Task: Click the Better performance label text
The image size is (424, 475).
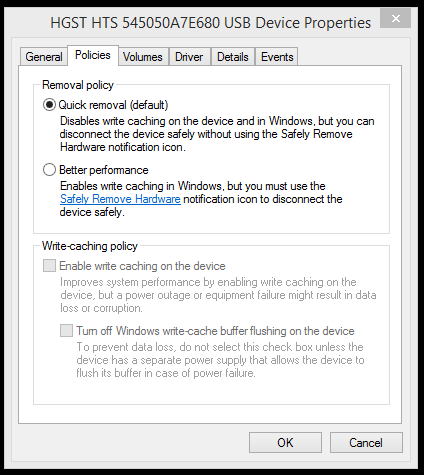Action: 104,170
